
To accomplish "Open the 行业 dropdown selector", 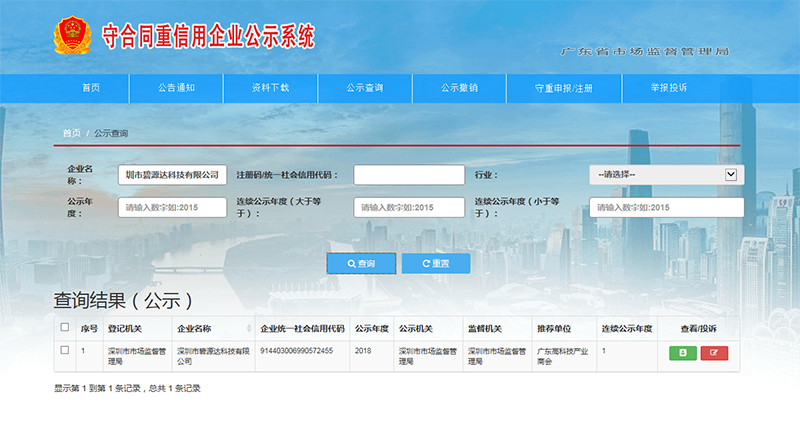I will [666, 175].
